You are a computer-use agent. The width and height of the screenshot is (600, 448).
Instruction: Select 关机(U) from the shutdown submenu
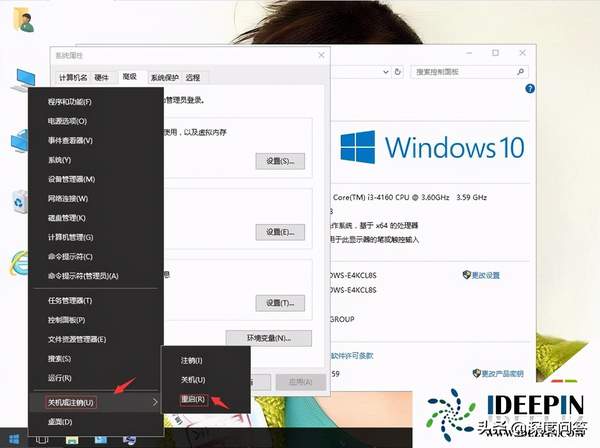click(193, 380)
